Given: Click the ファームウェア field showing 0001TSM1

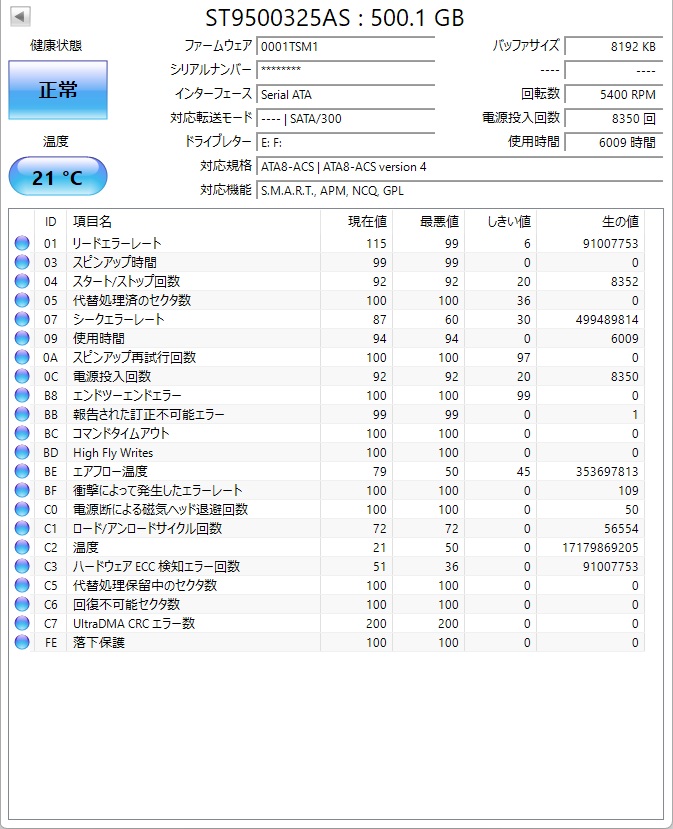Looking at the screenshot, I should [345, 46].
